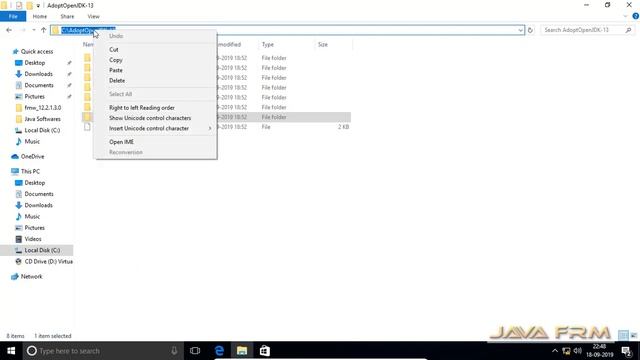Screen dimensions: 640x360
Task: Expand the ribbon chevron
Action: point(625,16)
